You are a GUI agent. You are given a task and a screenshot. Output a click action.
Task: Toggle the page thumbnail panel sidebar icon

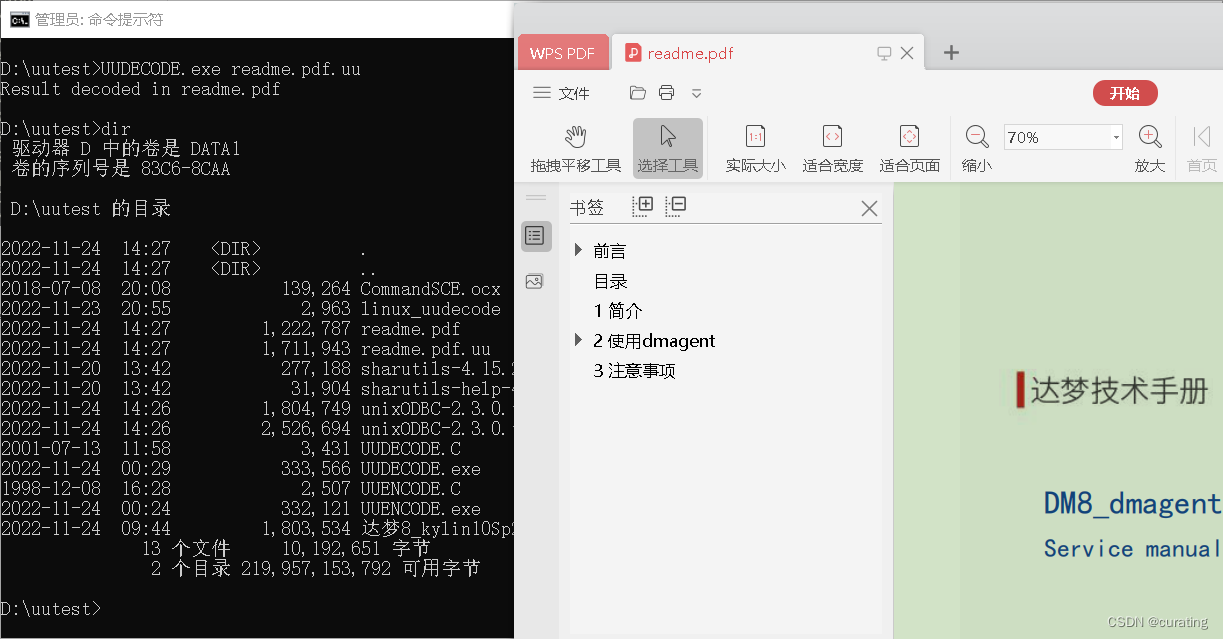point(535,281)
